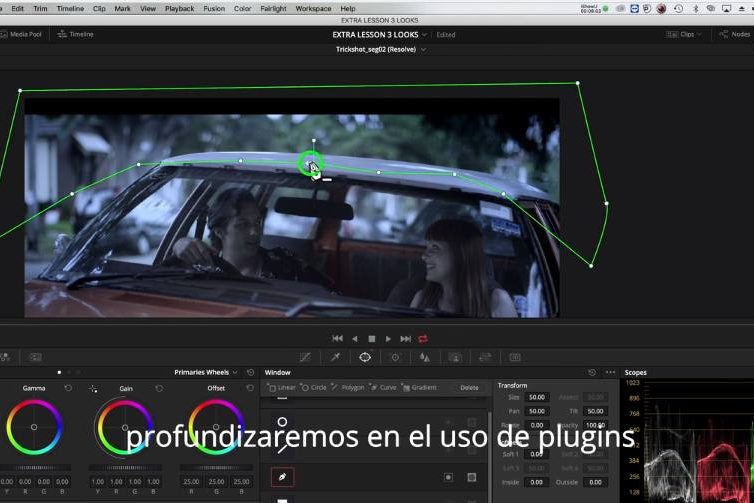Expand the Clips dropdown arrow
This screenshot has width=754, height=503.
point(700,34)
